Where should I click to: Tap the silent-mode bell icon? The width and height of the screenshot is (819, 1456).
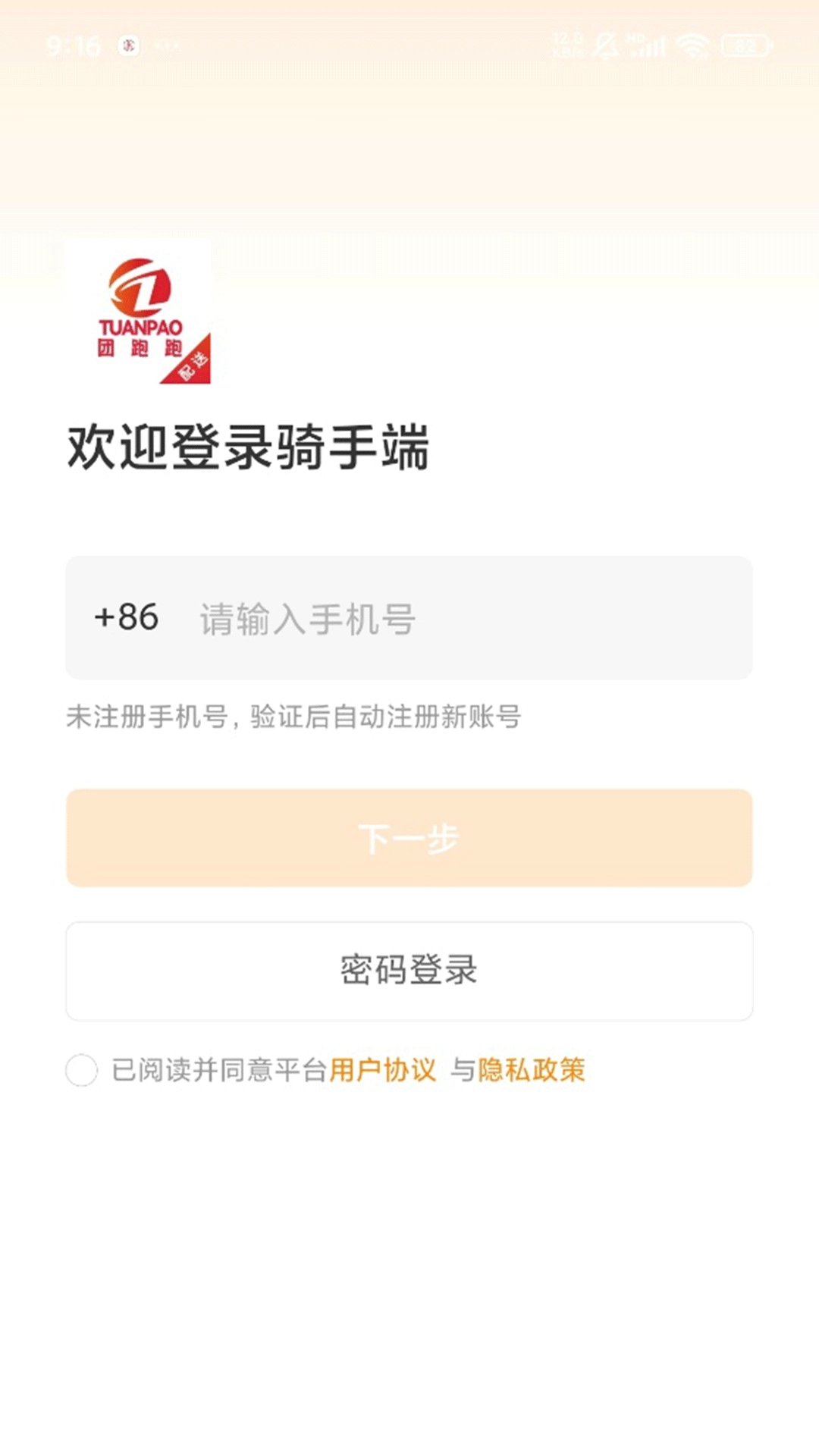(603, 45)
